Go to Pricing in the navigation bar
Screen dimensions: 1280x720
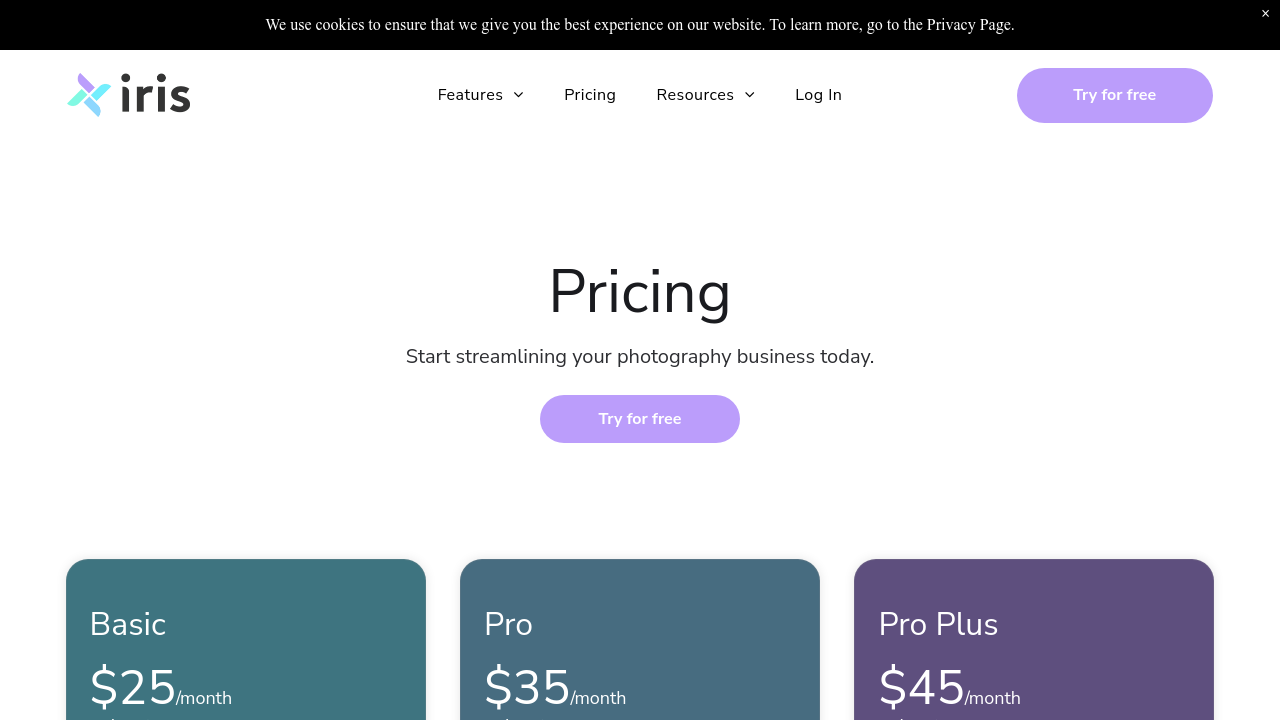point(590,95)
